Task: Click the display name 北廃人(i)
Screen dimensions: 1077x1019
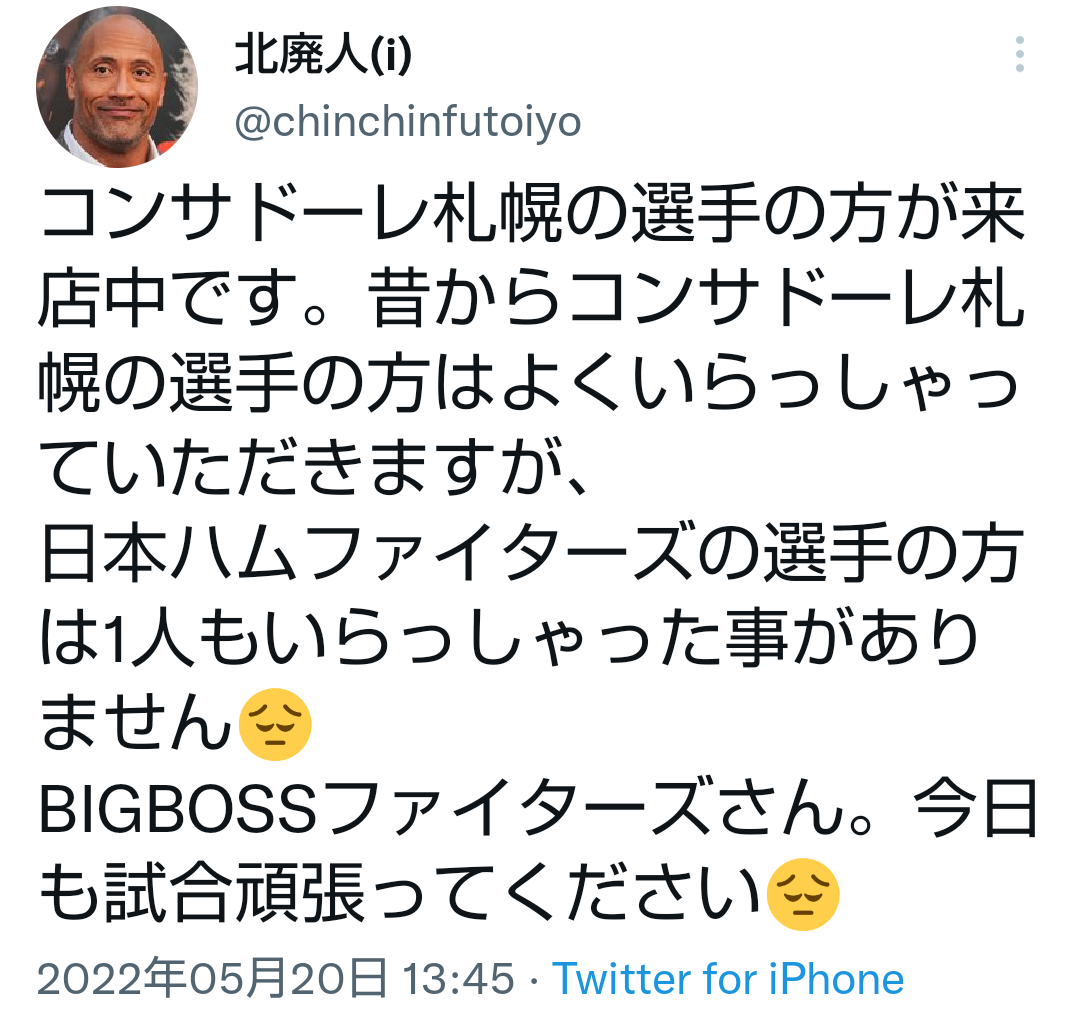Action: pyautogui.click(x=323, y=55)
